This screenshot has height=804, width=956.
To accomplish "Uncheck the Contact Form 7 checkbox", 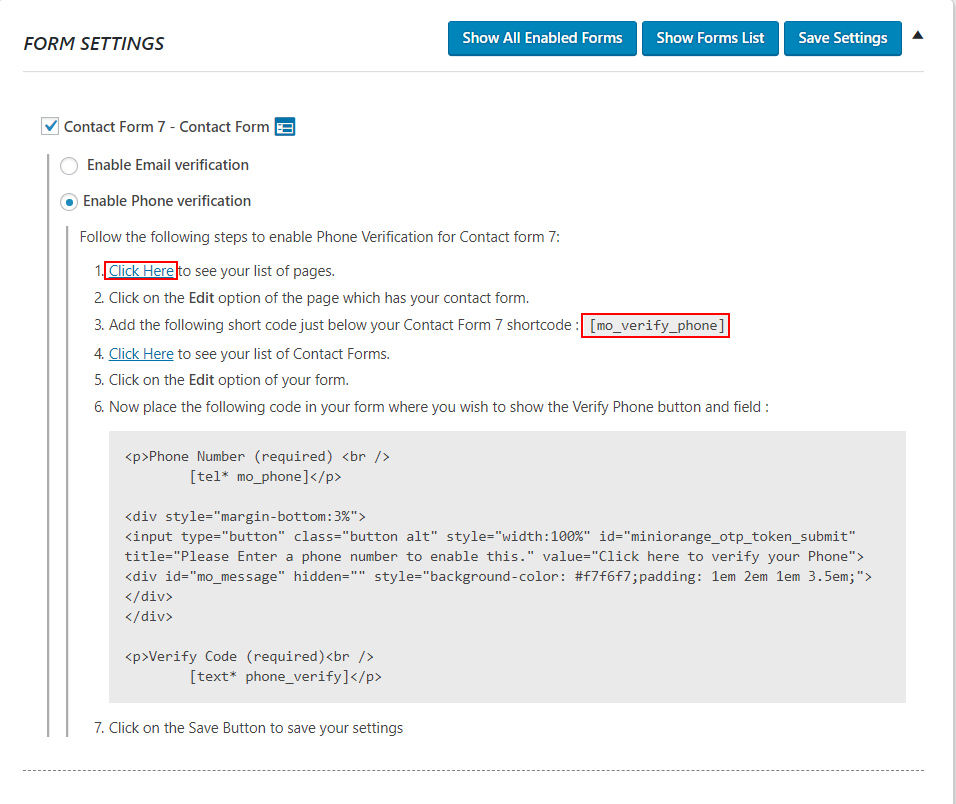I will point(50,126).
